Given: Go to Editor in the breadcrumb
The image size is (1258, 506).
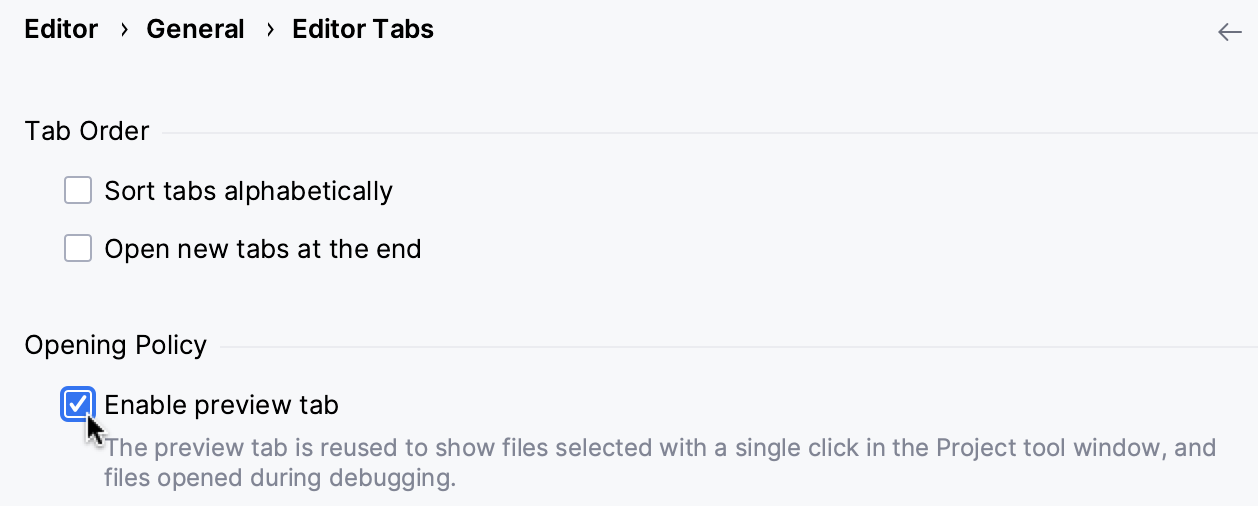Looking at the screenshot, I should click(61, 30).
